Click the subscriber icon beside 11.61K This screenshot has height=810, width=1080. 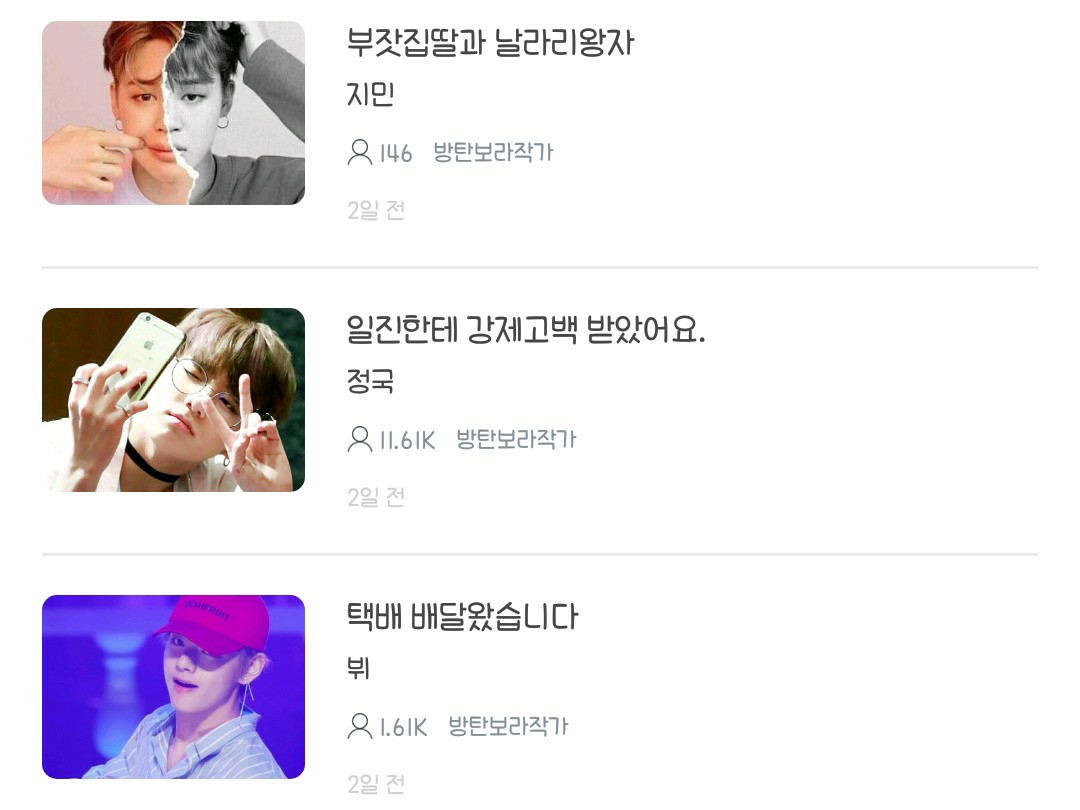pyautogui.click(x=360, y=439)
